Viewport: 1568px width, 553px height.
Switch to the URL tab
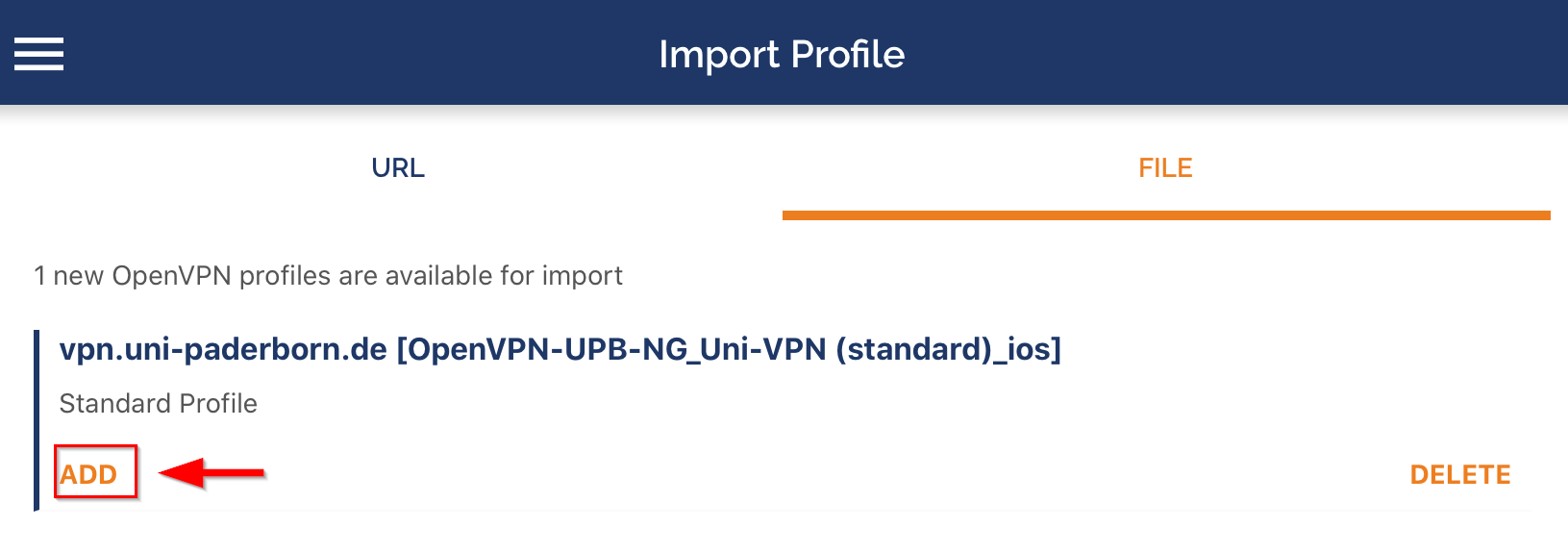(x=398, y=168)
